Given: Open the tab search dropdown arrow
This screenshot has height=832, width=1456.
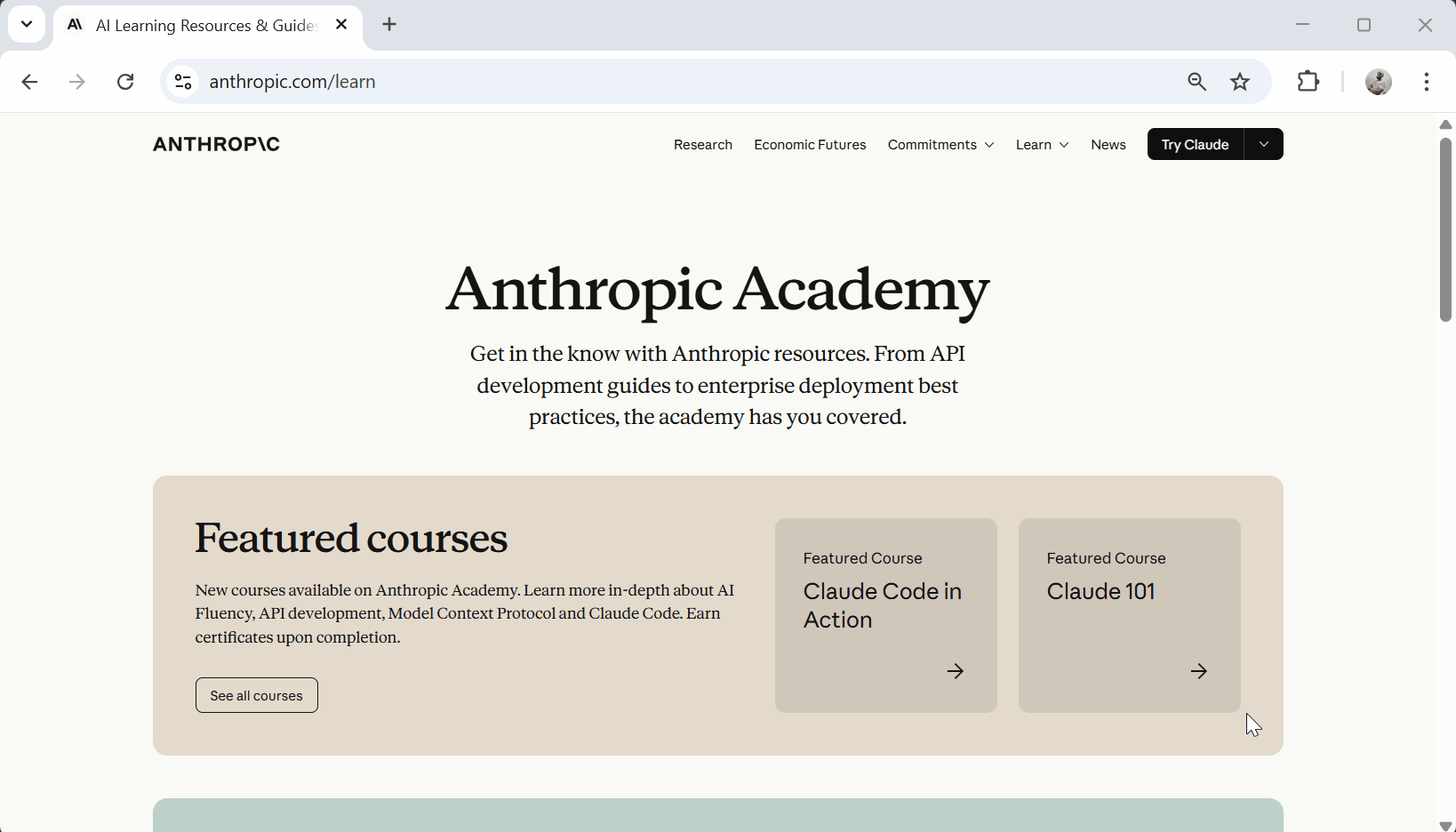Looking at the screenshot, I should 27,25.
